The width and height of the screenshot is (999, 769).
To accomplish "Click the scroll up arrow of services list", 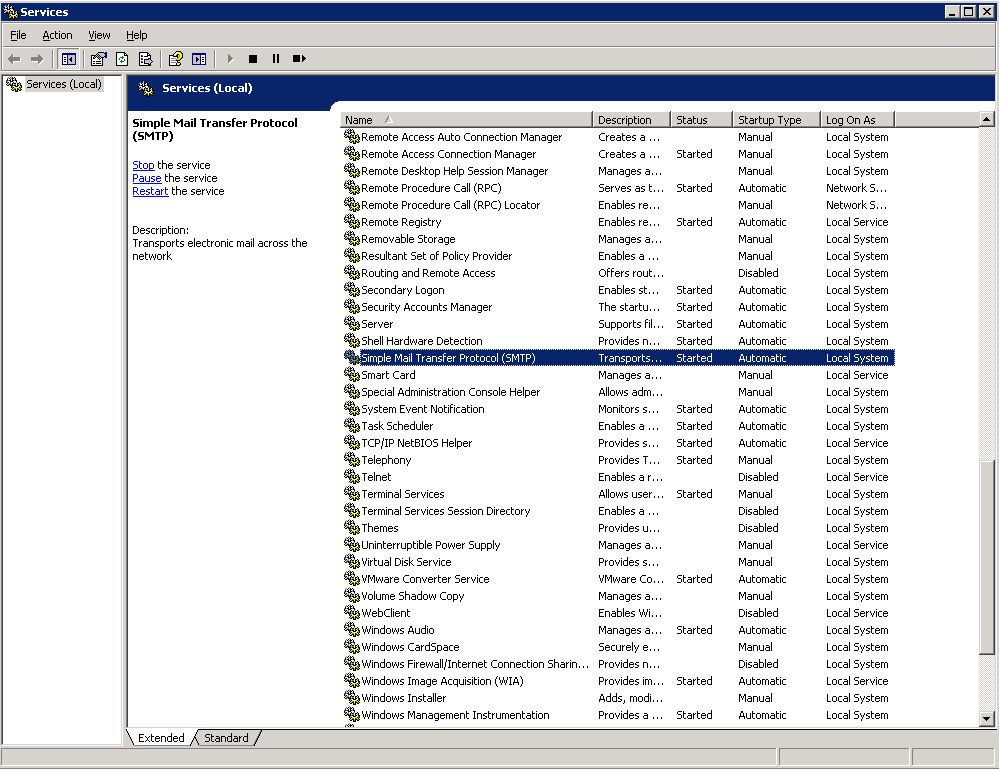I will [x=986, y=119].
